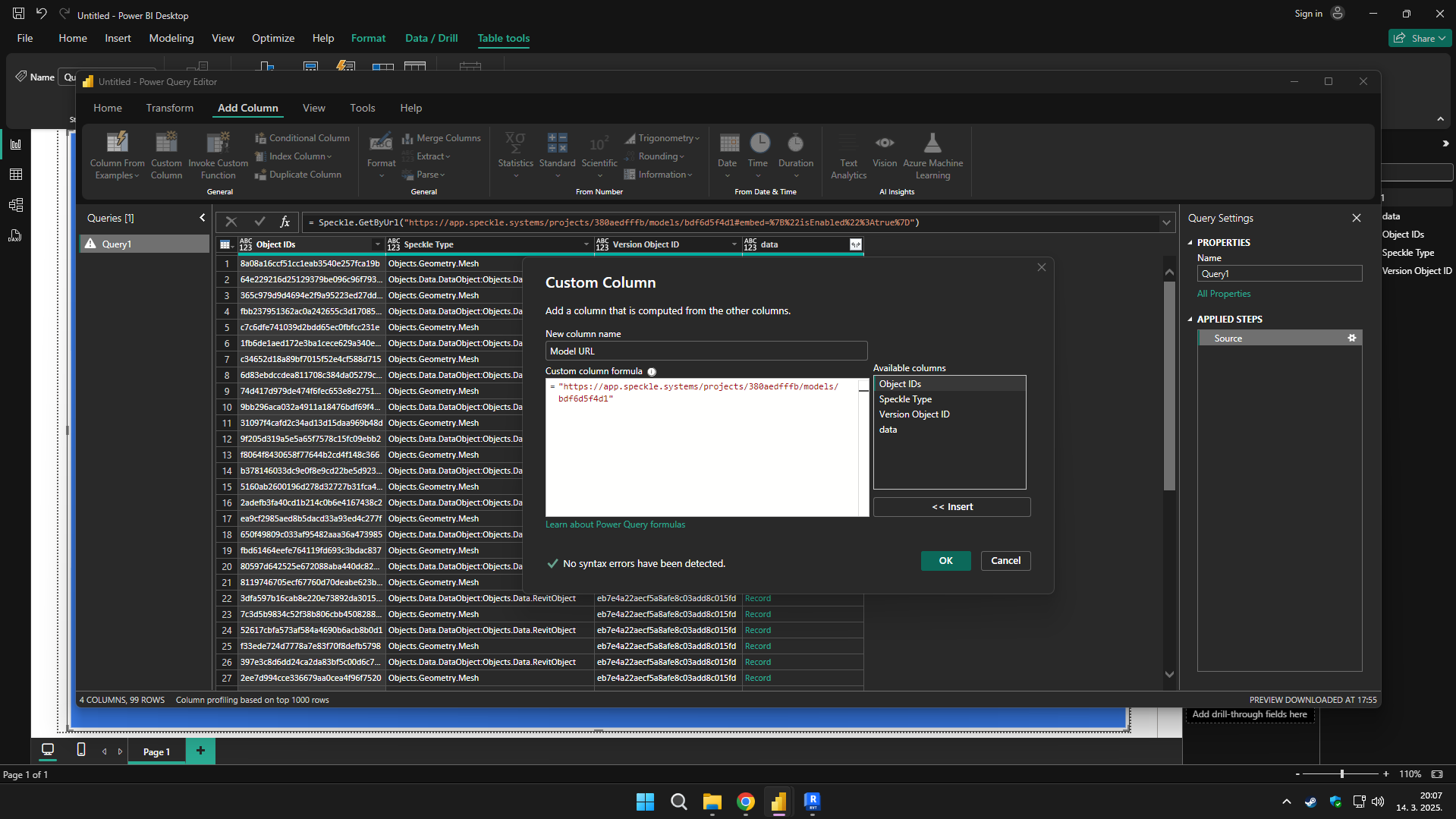Image resolution: width=1456 pixels, height=819 pixels.
Task: Open File Explorer from taskbar
Action: [712, 802]
